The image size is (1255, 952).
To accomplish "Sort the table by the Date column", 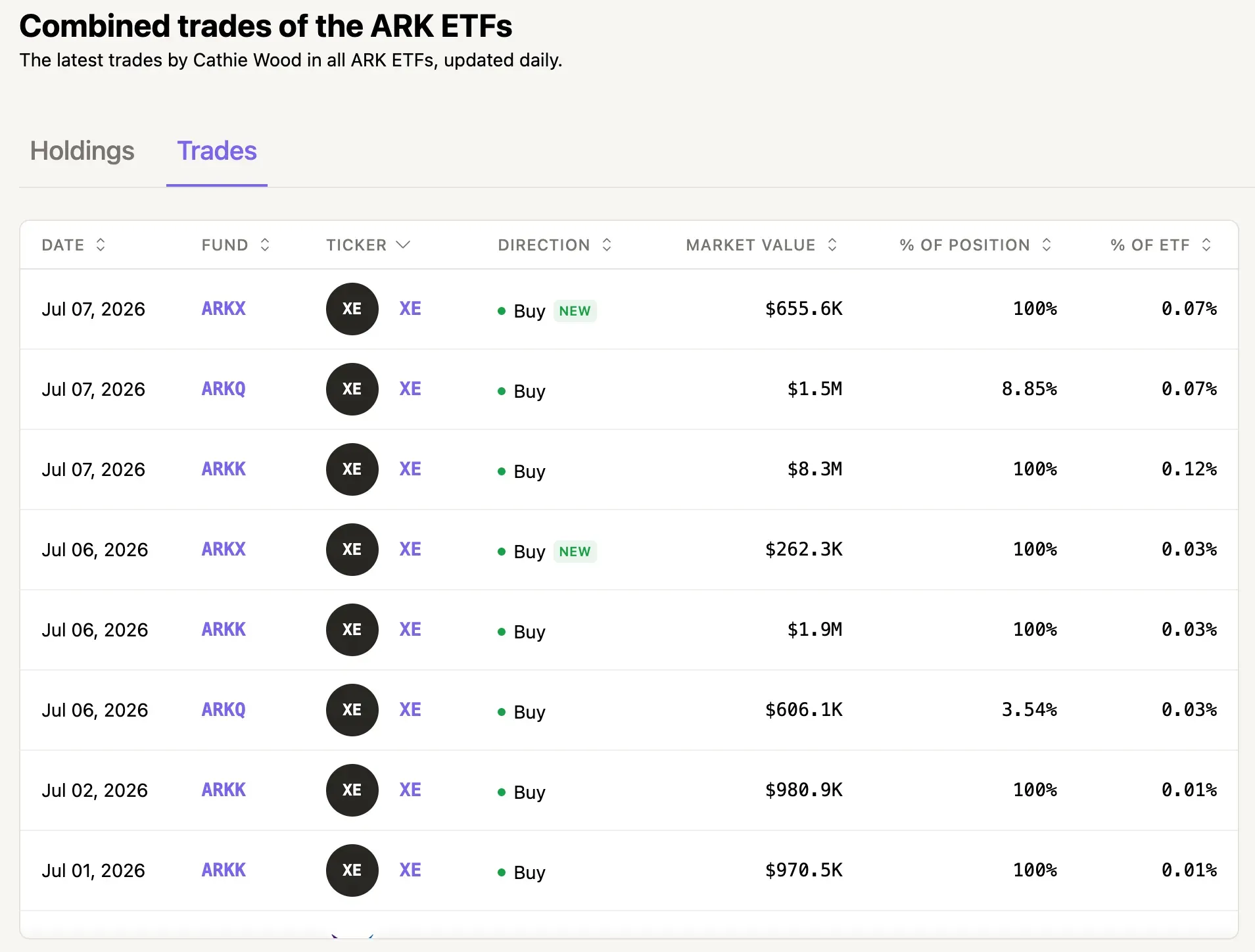I will pos(101,245).
